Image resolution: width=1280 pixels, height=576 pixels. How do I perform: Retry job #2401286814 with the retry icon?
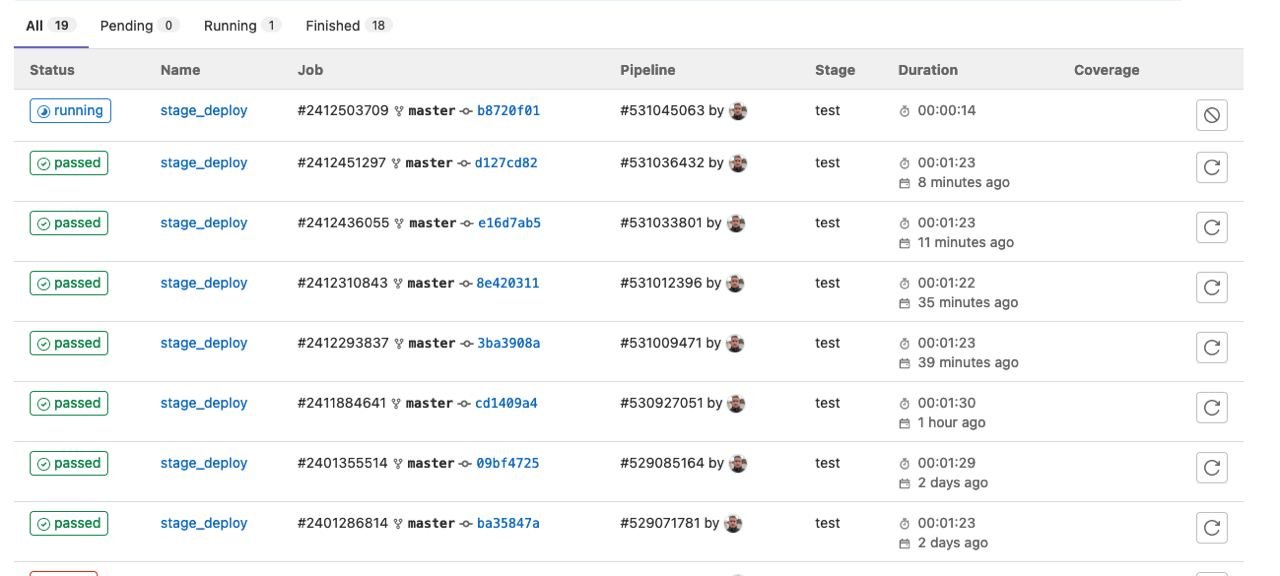(x=1211, y=527)
